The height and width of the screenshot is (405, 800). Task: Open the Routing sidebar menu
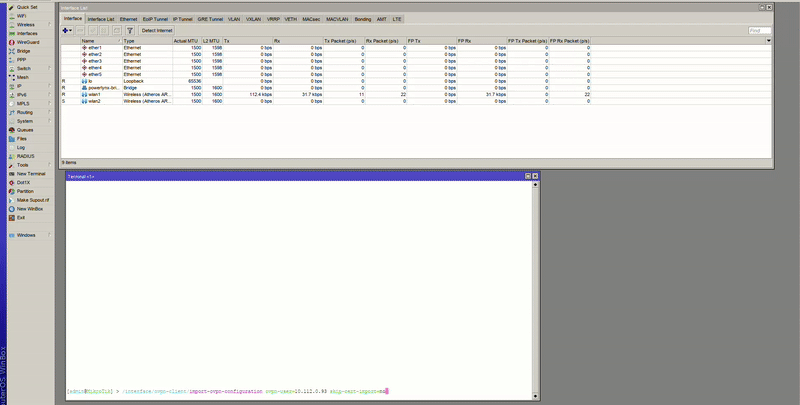pyautogui.click(x=24, y=112)
